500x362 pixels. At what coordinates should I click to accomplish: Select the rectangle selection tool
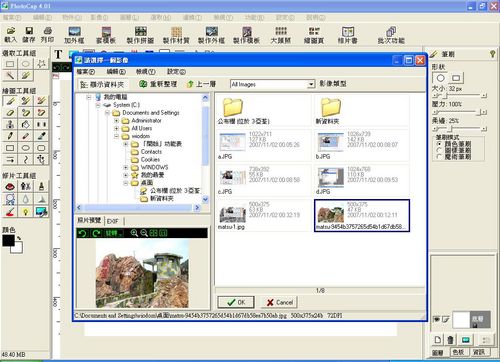tap(10, 64)
